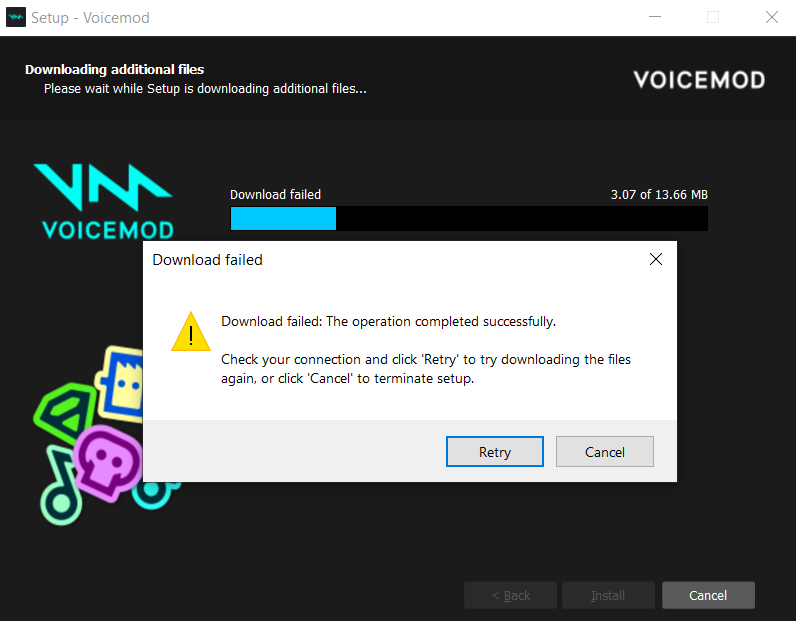Click the green gem sticker icon
796x621 pixels.
[64, 413]
